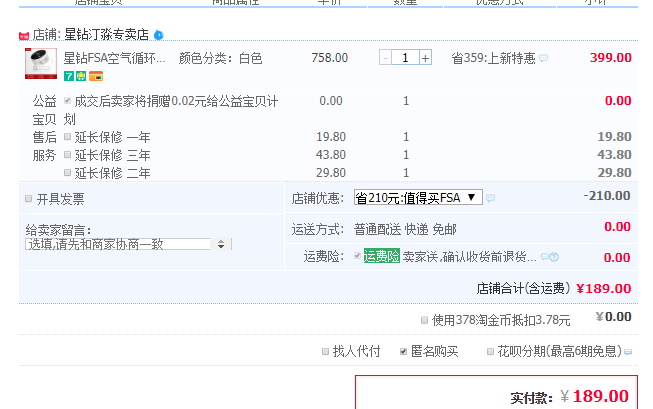Click the green guarantee badge icon under product

(x=81, y=76)
